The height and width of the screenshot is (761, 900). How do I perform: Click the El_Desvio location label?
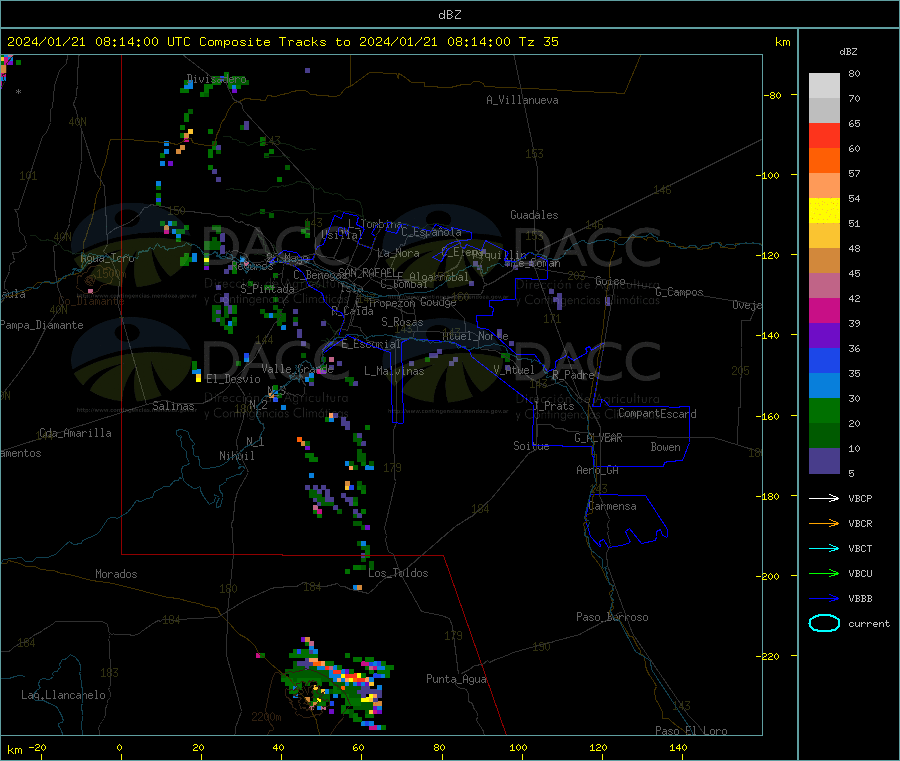[233, 379]
